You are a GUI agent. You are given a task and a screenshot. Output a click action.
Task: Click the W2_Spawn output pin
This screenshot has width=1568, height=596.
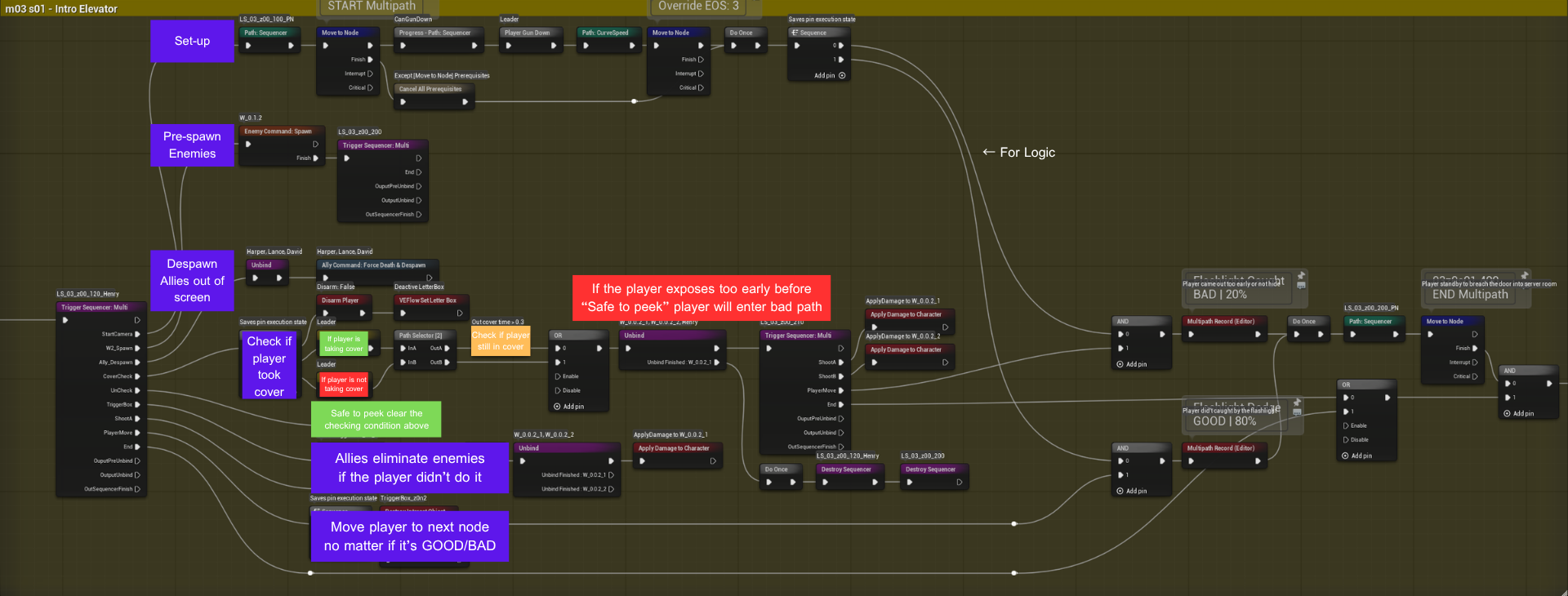[x=137, y=348]
